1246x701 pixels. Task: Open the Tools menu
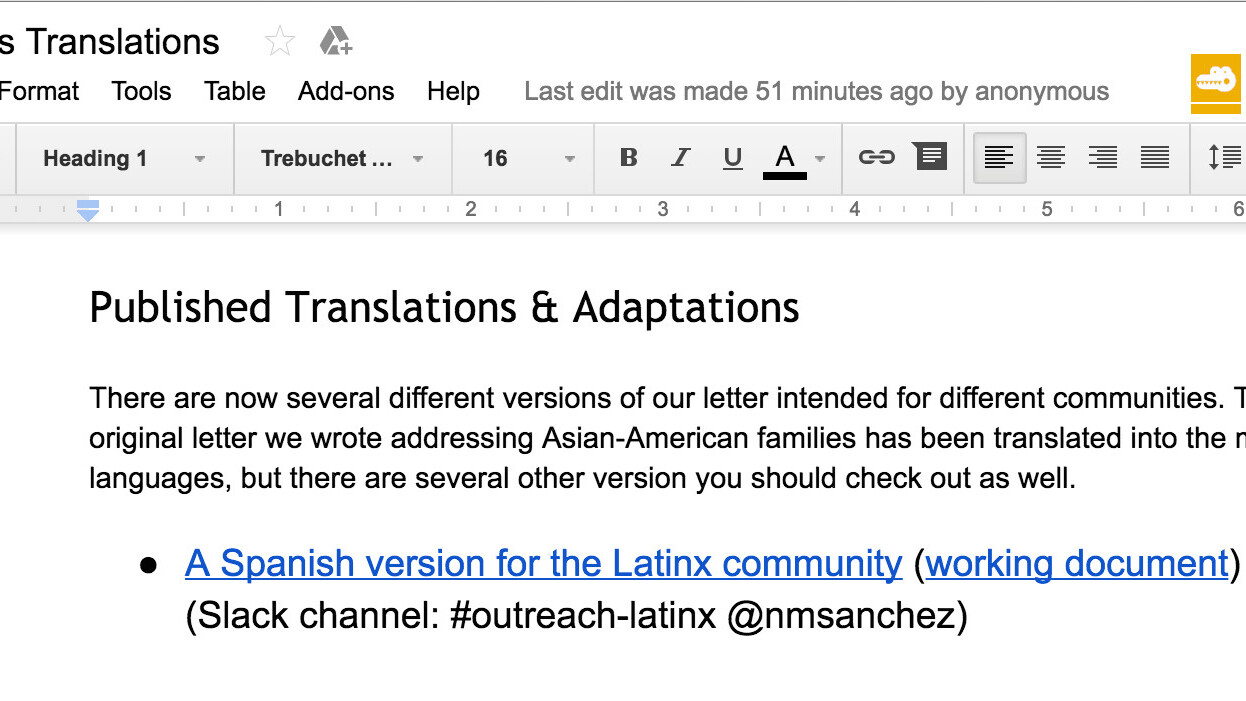tap(141, 91)
